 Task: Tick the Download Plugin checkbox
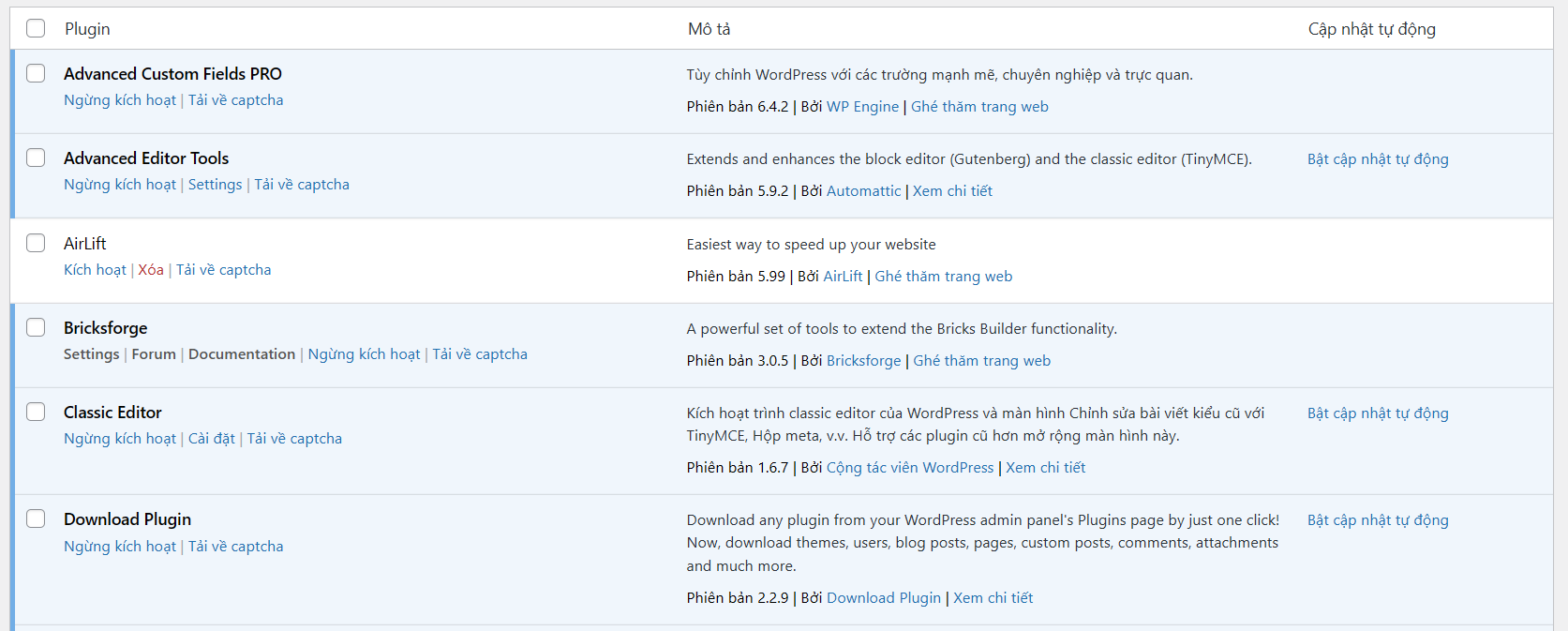coord(36,518)
